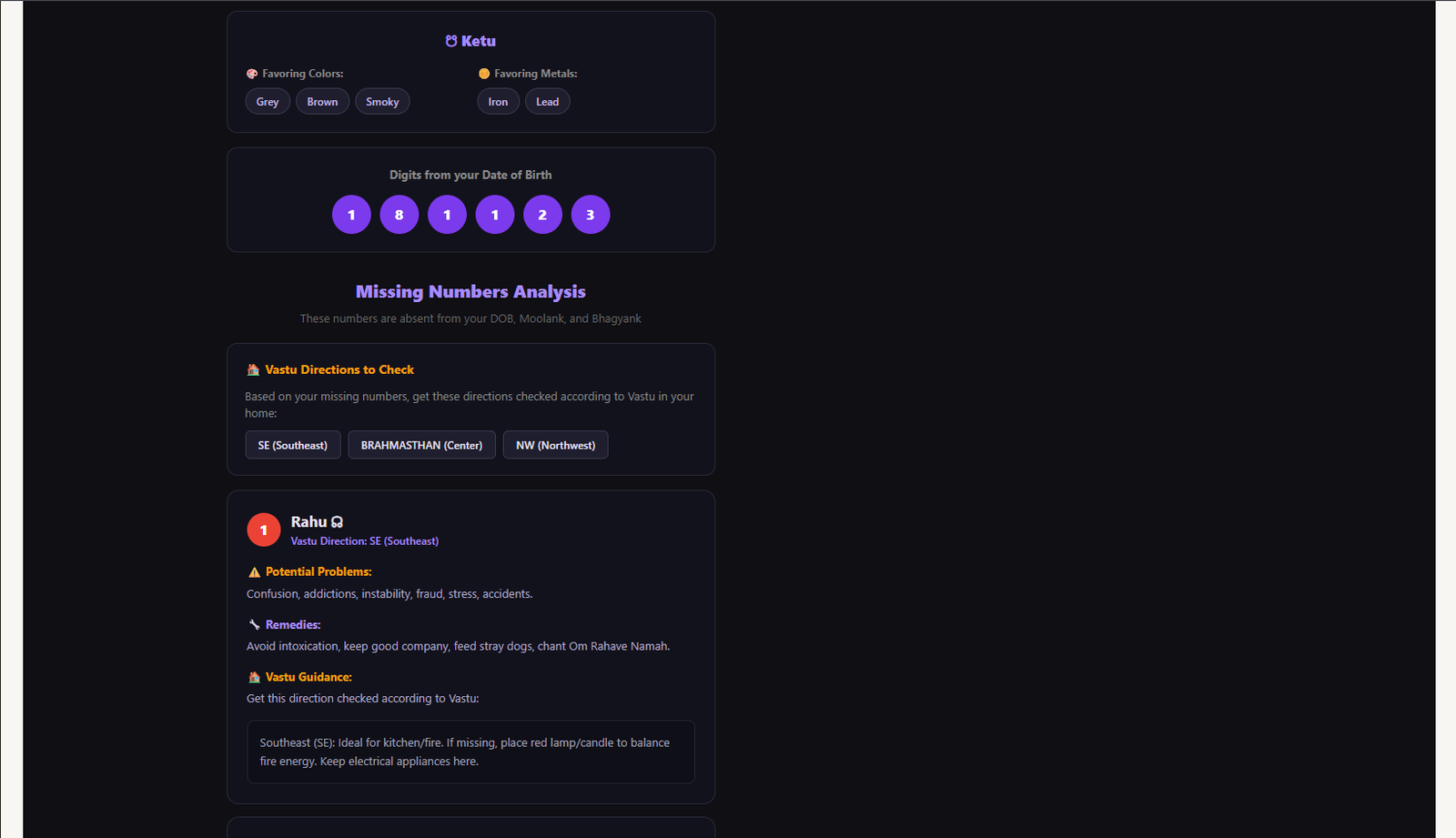Toggle the Smoky color chip
The image size is (1456, 838).
[382, 101]
